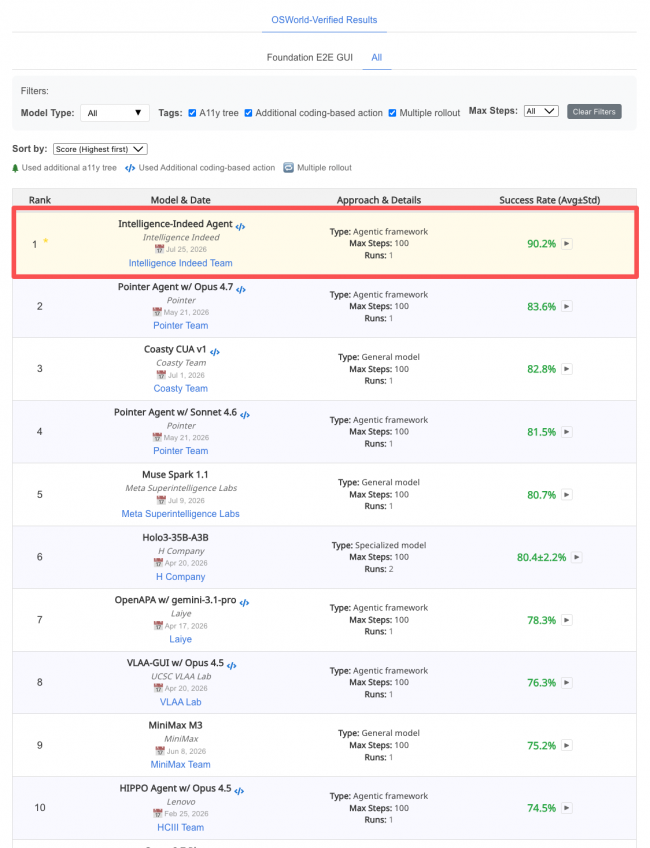Open the VLAA Lab link
The image size is (650, 848).
181,702
